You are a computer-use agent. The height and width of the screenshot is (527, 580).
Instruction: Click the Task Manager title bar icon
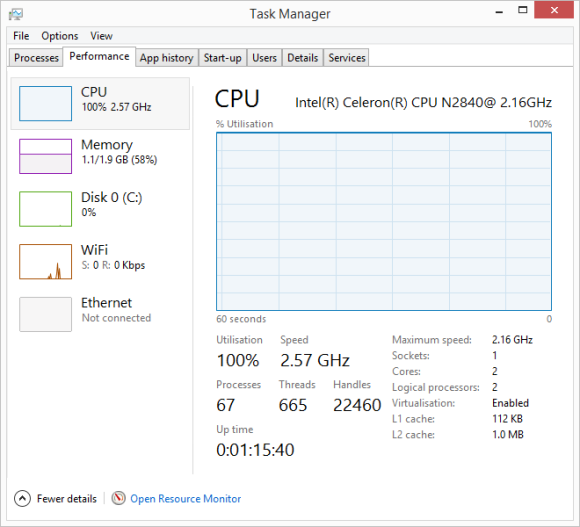[16, 14]
